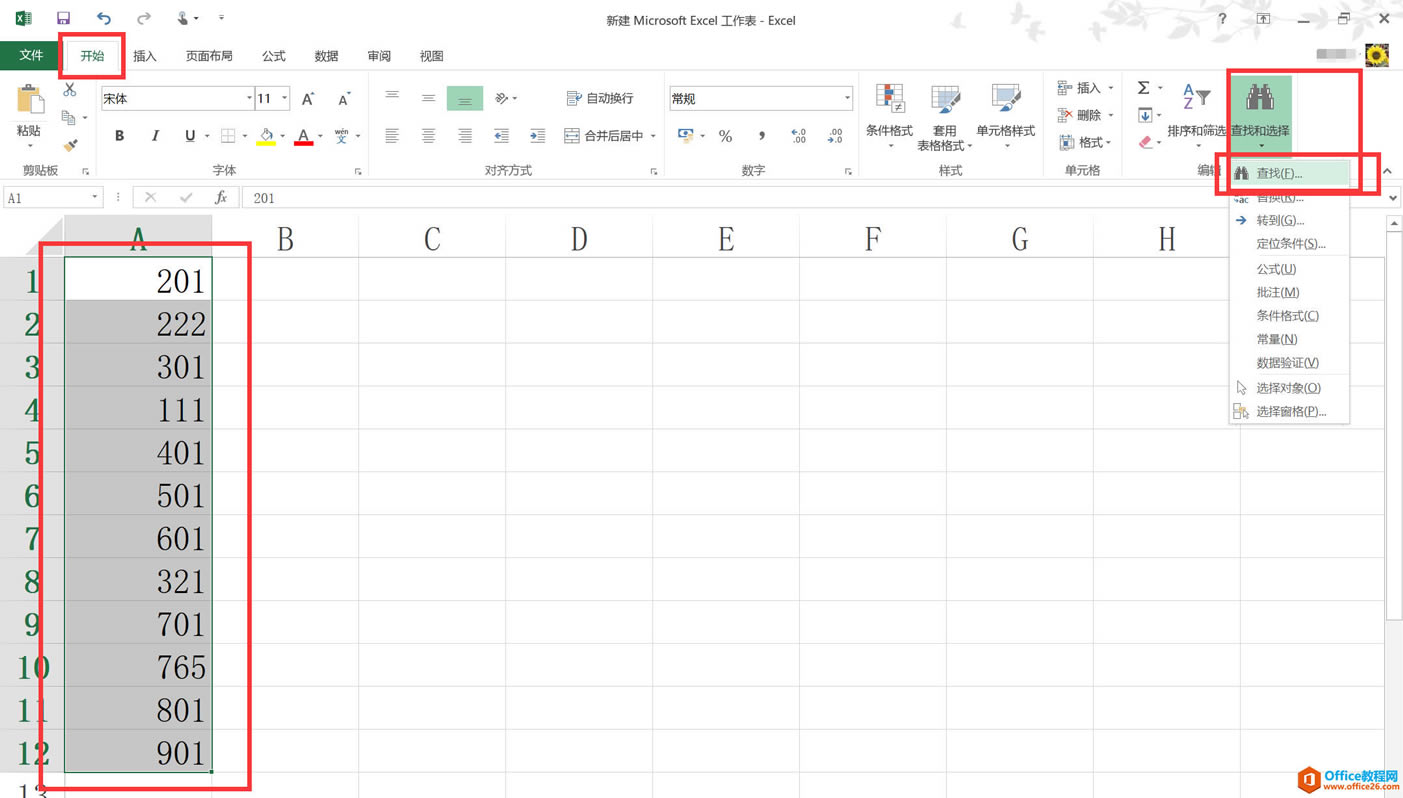Click the Format Painter brush icon
The width and height of the screenshot is (1403, 798).
click(x=70, y=145)
